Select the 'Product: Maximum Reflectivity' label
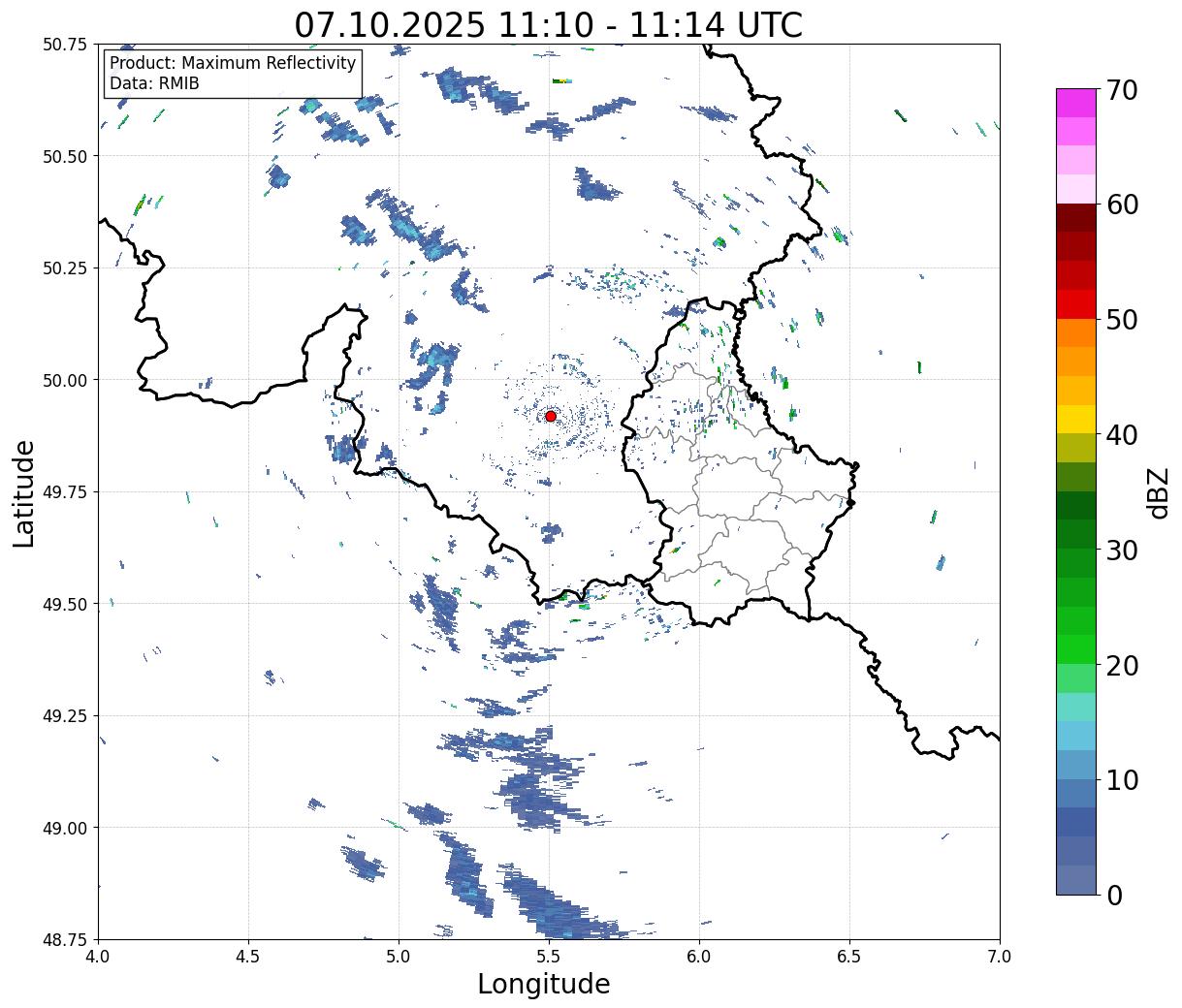Screen dimensions: 1182x1008 coord(233,63)
